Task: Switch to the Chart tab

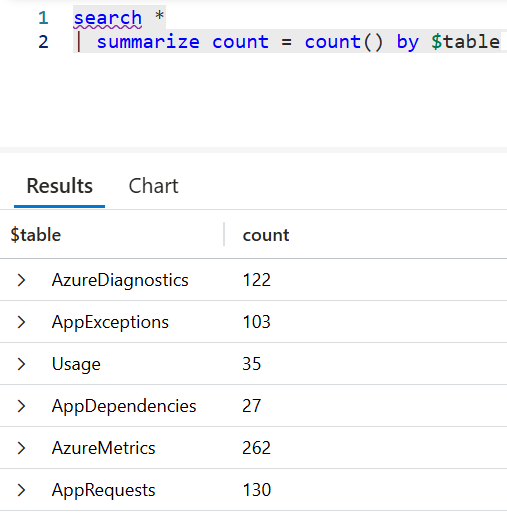Action: [154, 186]
